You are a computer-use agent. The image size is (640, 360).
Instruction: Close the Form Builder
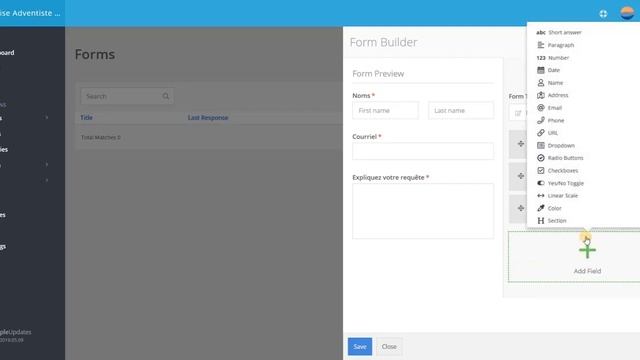tap(389, 347)
